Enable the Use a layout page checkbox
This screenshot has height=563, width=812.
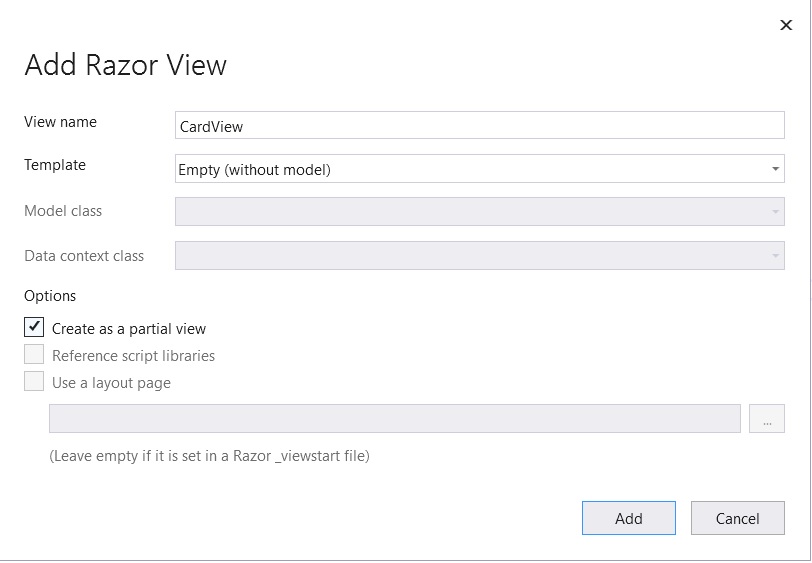click(34, 382)
